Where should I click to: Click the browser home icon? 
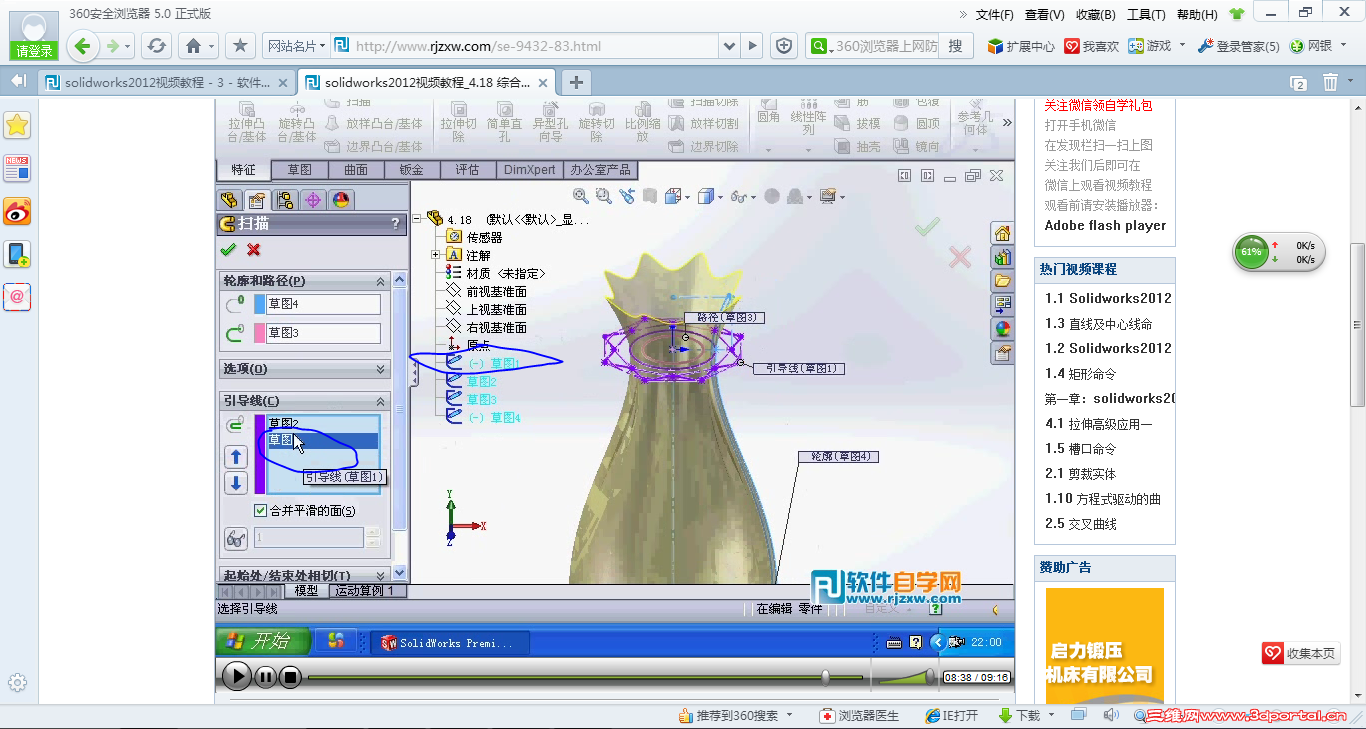(194, 46)
